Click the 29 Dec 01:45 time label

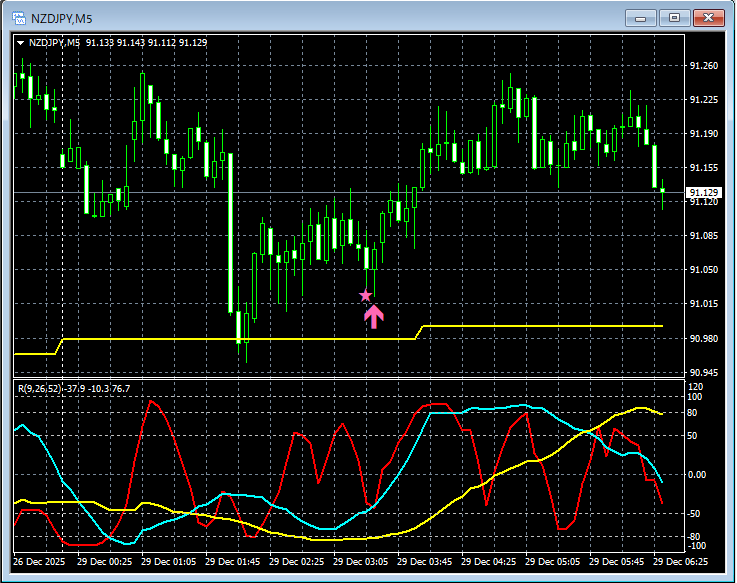(x=232, y=562)
